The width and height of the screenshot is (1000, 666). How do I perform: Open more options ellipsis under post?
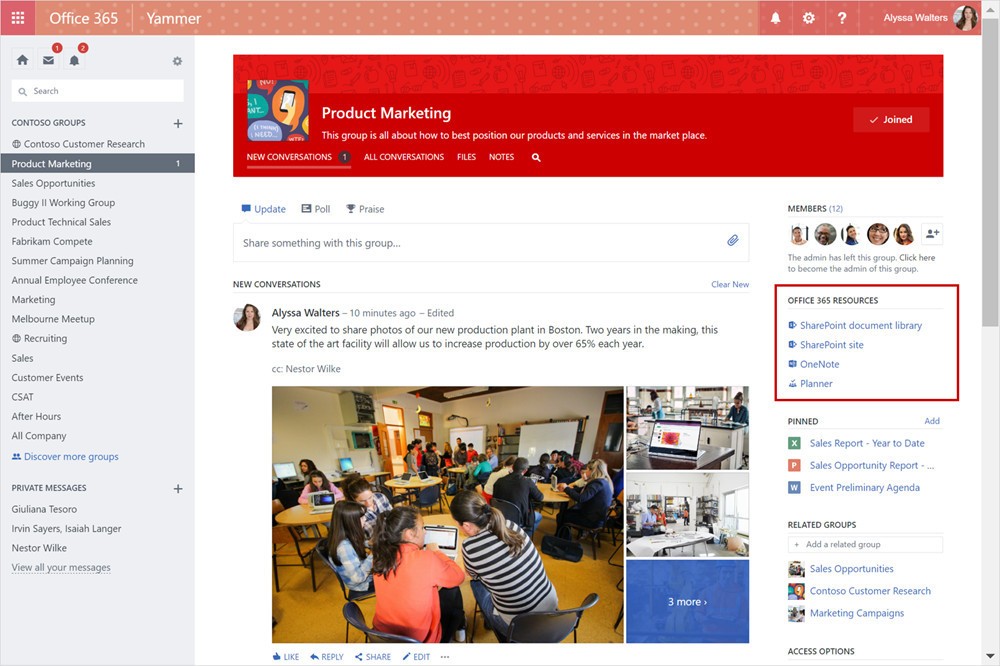click(x=445, y=656)
